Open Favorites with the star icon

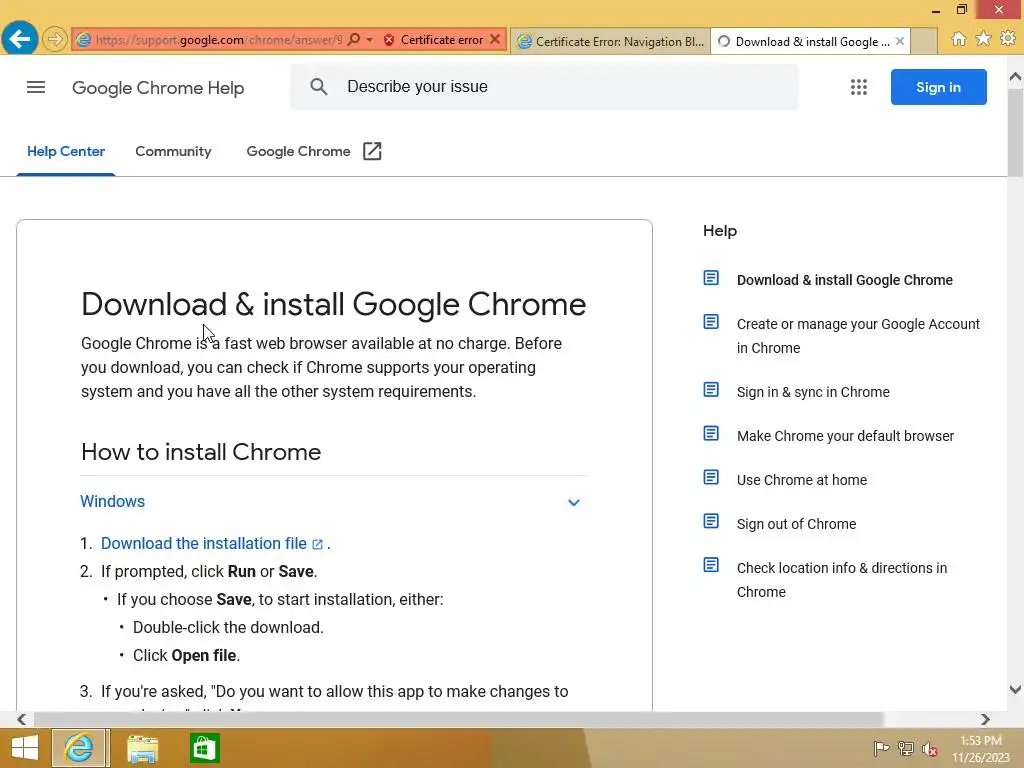point(983,39)
